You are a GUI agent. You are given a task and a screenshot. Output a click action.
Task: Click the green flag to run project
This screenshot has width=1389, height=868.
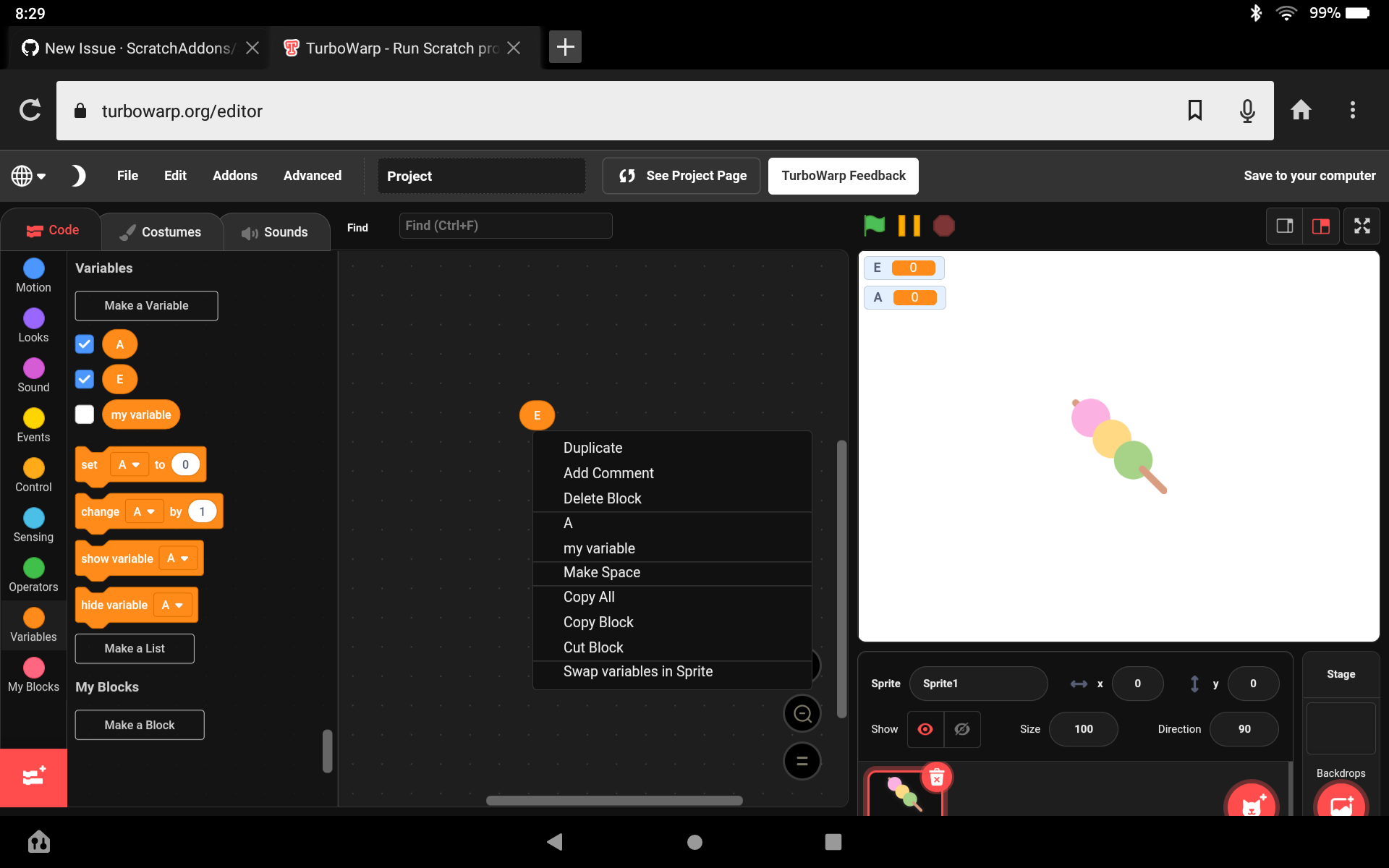pyautogui.click(x=874, y=226)
